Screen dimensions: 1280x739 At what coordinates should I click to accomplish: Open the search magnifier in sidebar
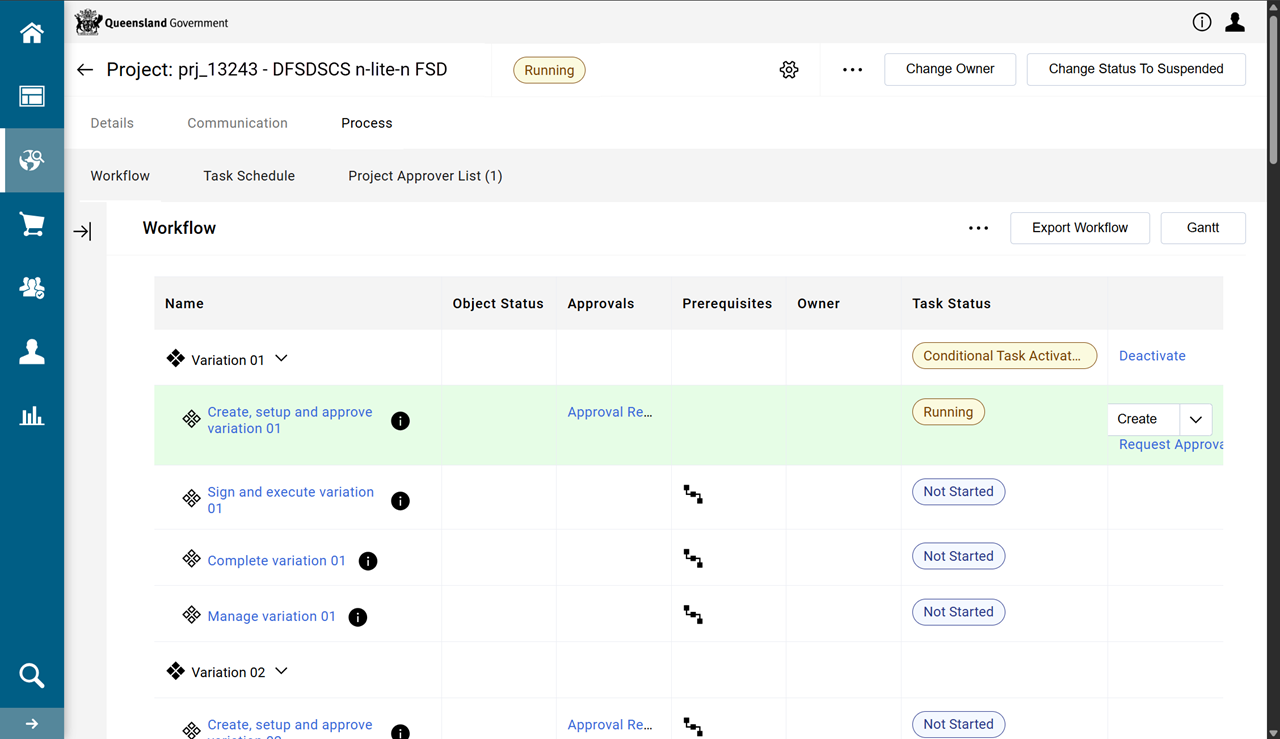pos(32,676)
